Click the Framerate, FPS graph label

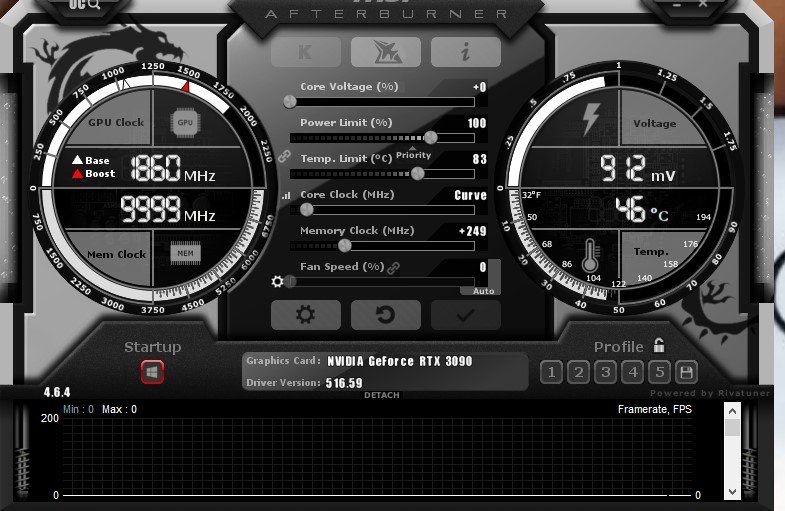point(655,409)
